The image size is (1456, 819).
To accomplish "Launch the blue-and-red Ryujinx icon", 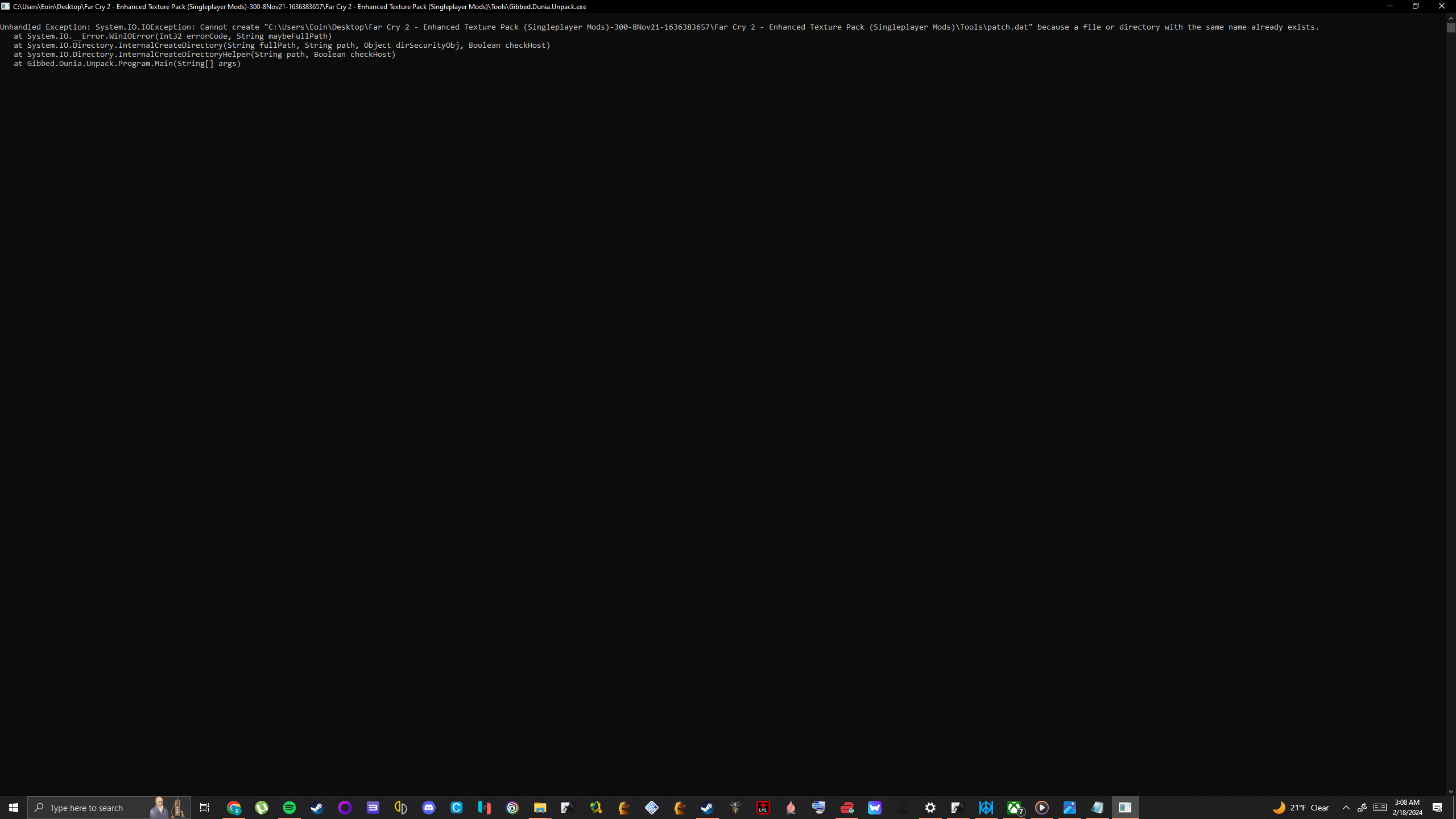I will click(484, 808).
